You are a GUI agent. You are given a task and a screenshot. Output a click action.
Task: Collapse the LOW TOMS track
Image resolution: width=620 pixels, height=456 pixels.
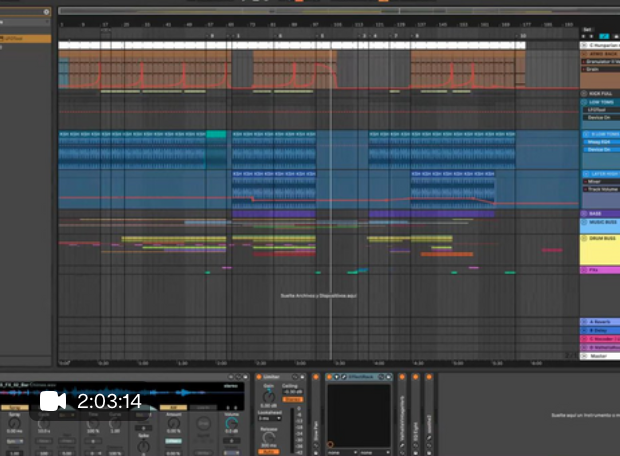(584, 102)
